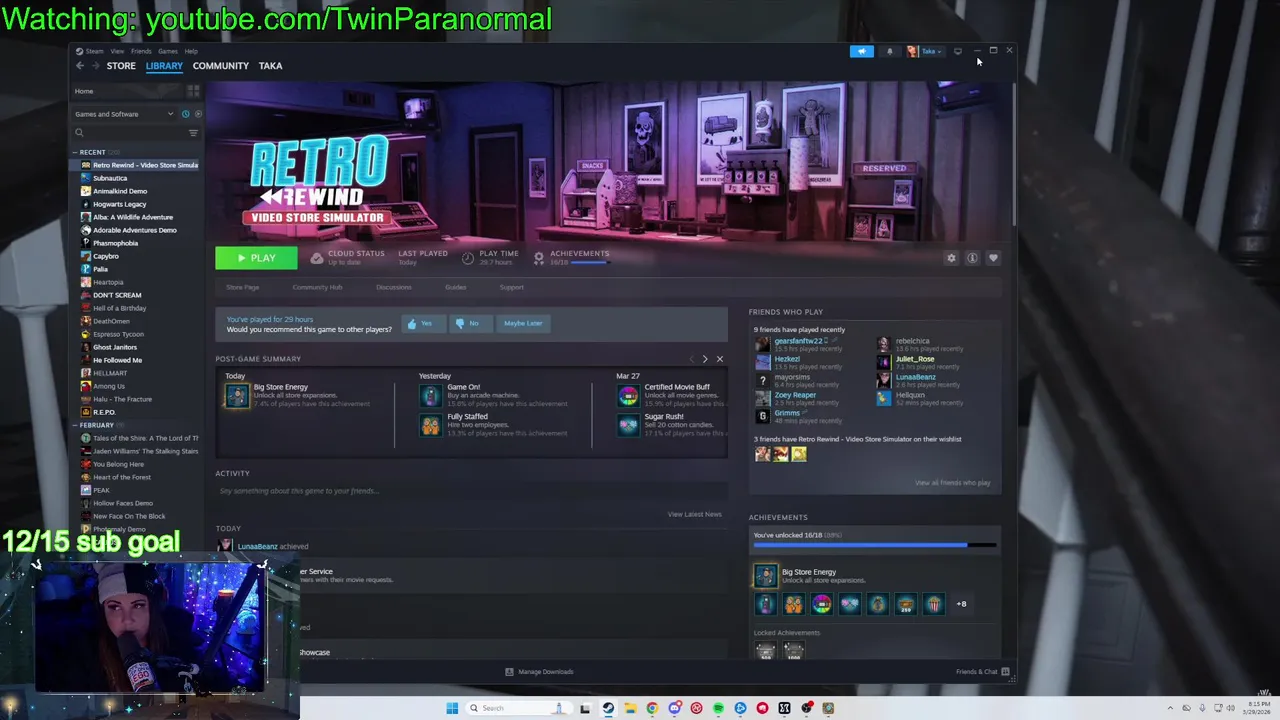Image resolution: width=1280 pixels, height=720 pixels.
Task: Click the Windows taskbar search box
Action: [x=520, y=708]
